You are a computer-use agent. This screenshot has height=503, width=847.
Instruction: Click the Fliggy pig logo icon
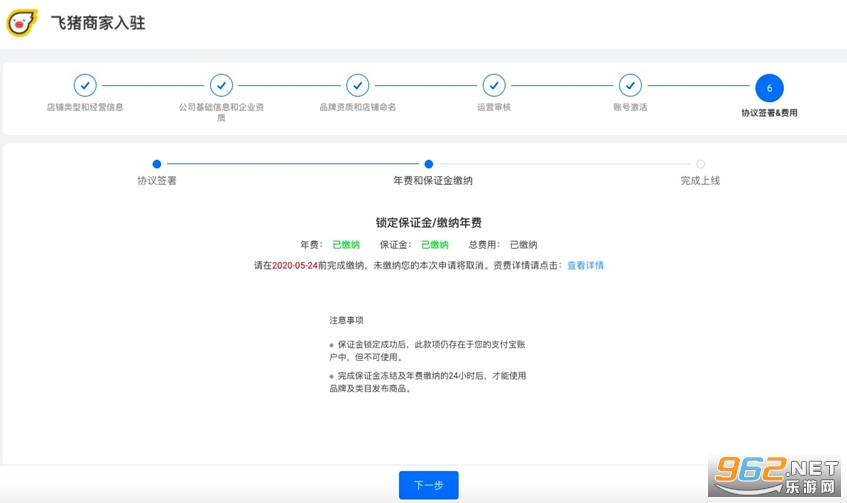click(x=22, y=22)
